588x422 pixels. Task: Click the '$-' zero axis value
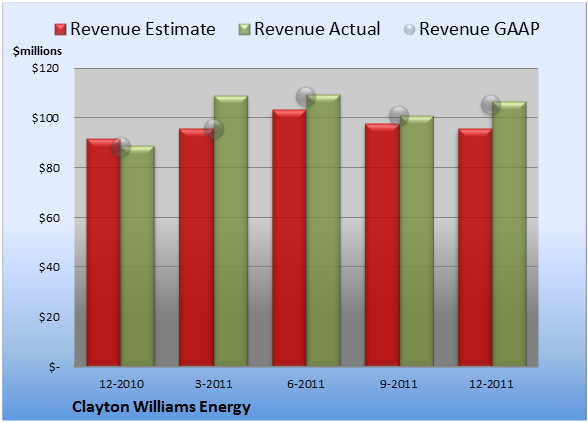click(x=54, y=366)
